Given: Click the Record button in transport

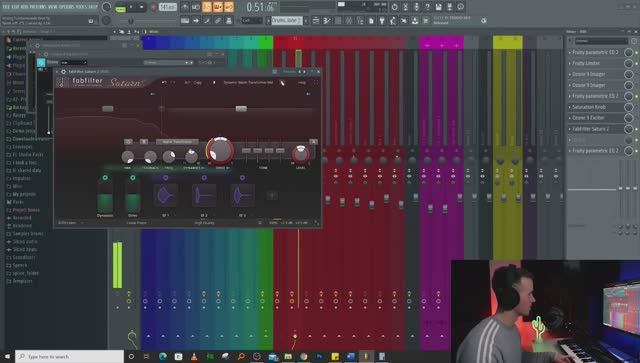Looking at the screenshot, I should click(154, 7).
